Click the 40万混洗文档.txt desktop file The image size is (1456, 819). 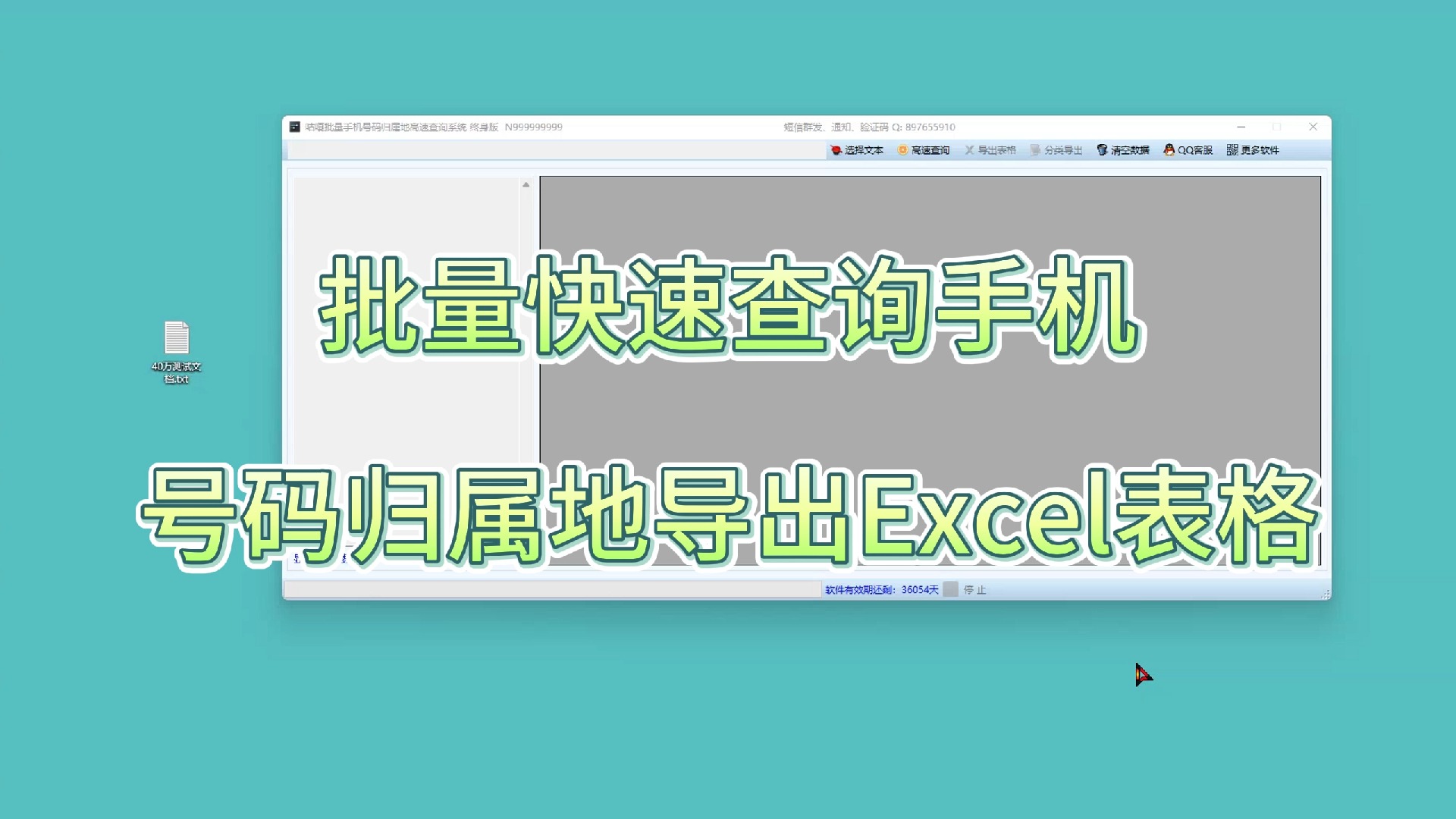[x=177, y=350]
